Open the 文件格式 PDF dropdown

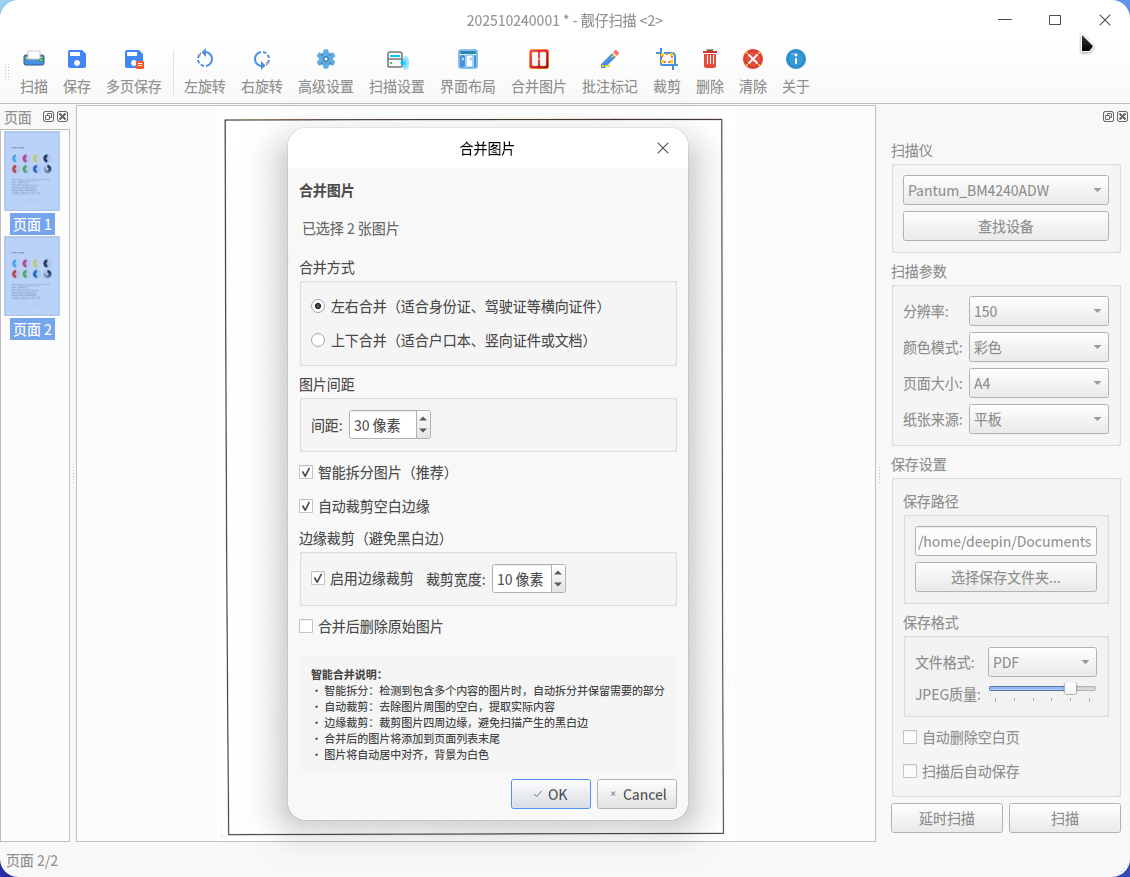click(x=1042, y=662)
